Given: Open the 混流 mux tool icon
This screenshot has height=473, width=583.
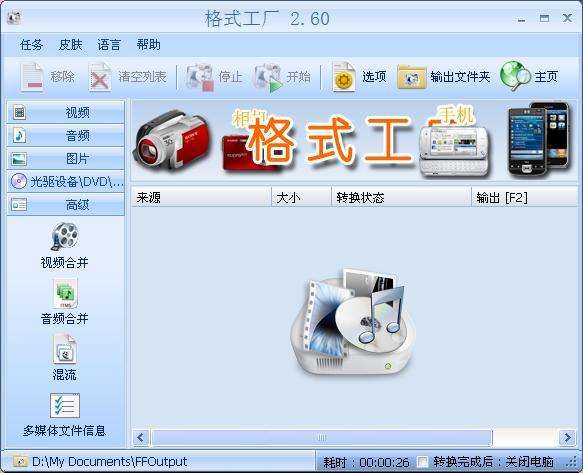Looking at the screenshot, I should 65,349.
